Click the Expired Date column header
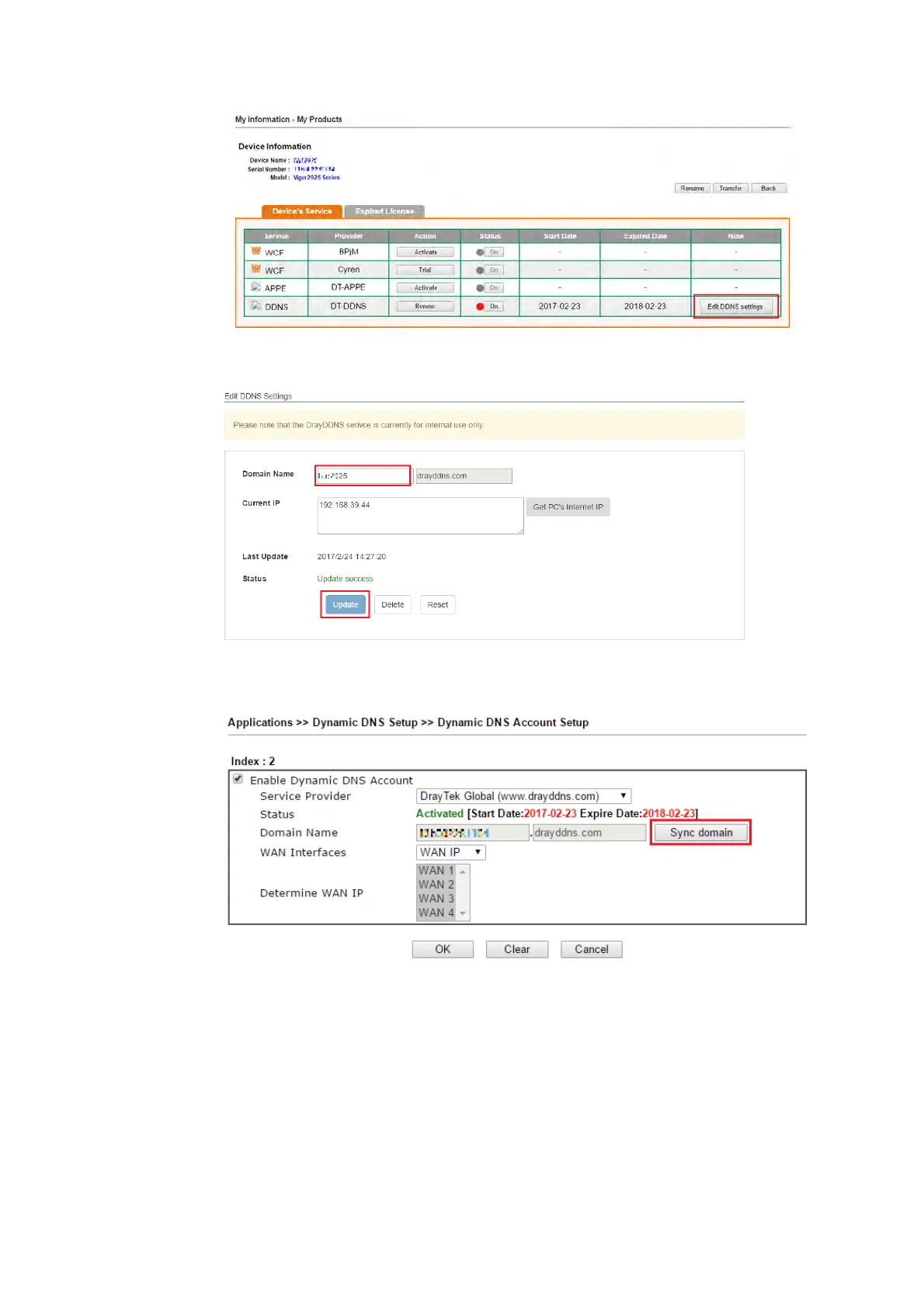 pos(645,236)
